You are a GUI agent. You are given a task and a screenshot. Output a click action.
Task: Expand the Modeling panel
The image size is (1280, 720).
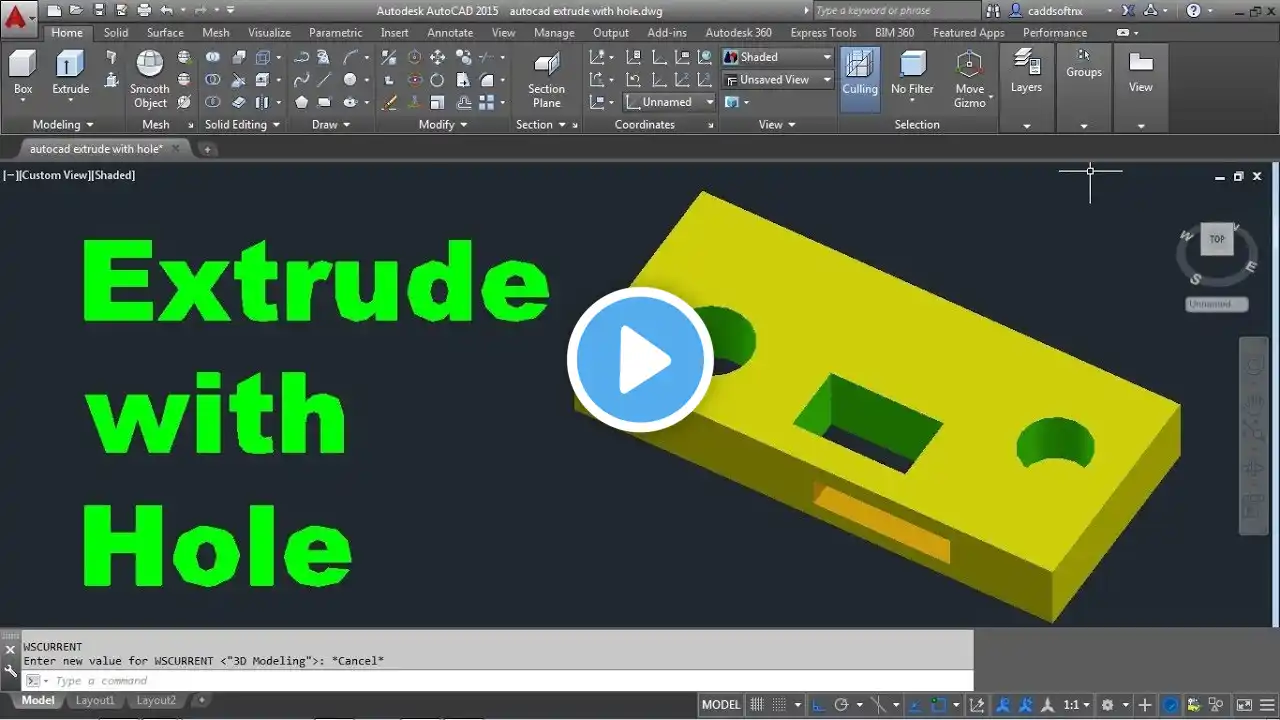(x=63, y=125)
